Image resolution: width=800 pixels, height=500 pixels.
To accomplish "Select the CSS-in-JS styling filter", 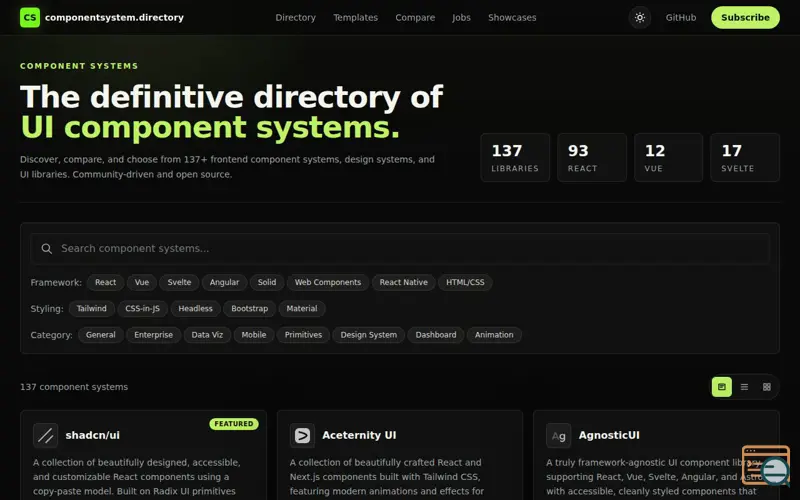I will 142,309.
